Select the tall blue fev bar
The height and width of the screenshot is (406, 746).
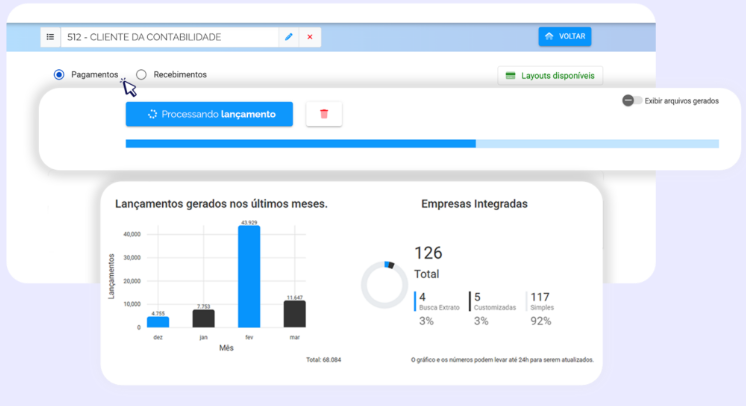click(x=249, y=276)
